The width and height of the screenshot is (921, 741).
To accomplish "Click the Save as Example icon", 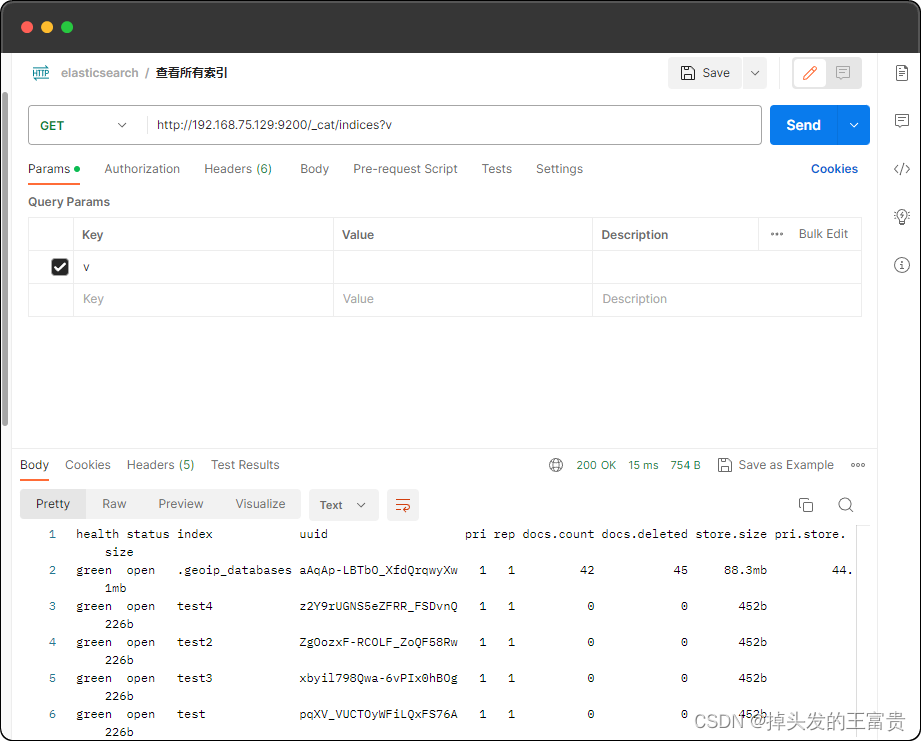I will [725, 465].
